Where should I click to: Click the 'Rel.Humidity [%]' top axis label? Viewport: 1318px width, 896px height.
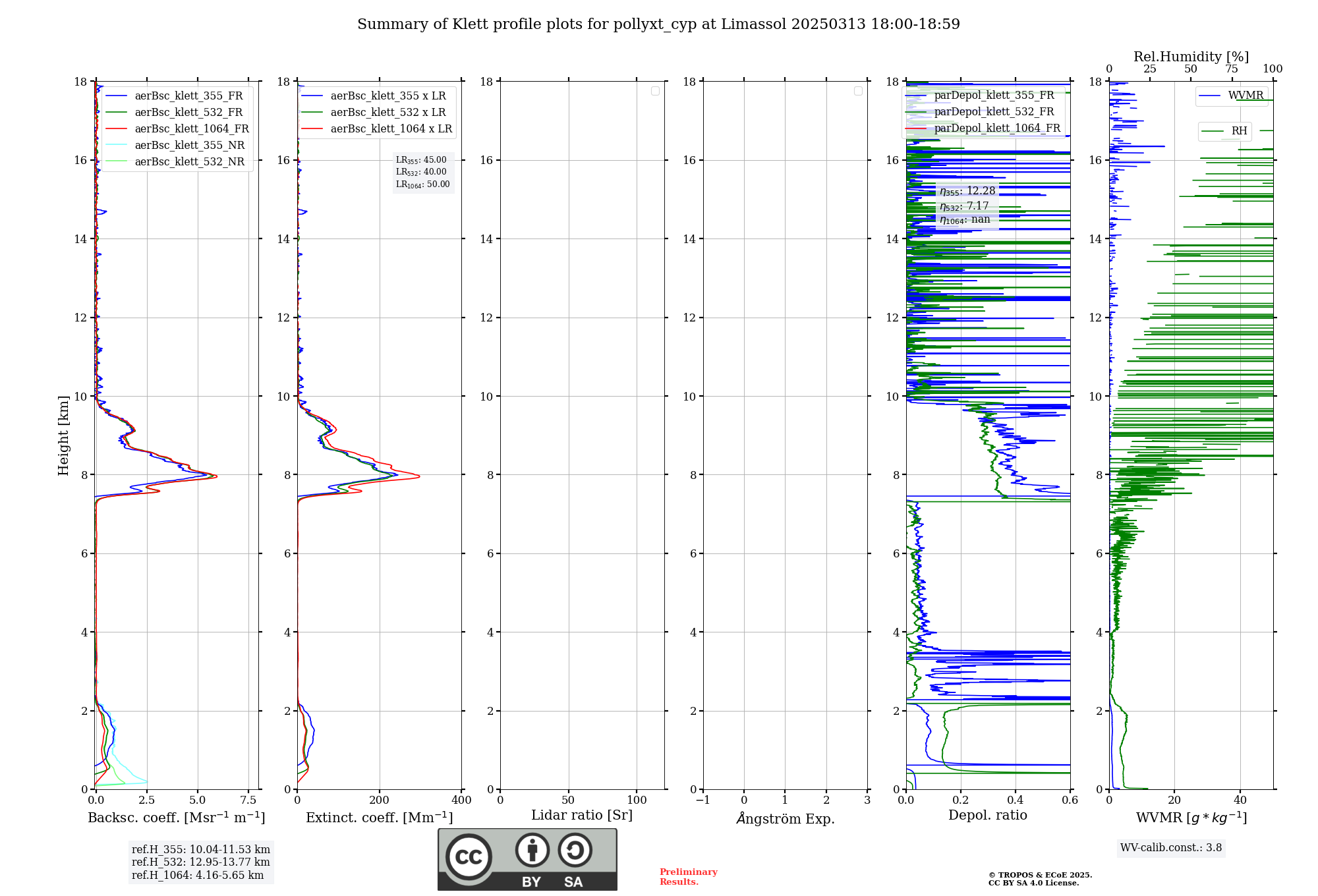[1191, 57]
